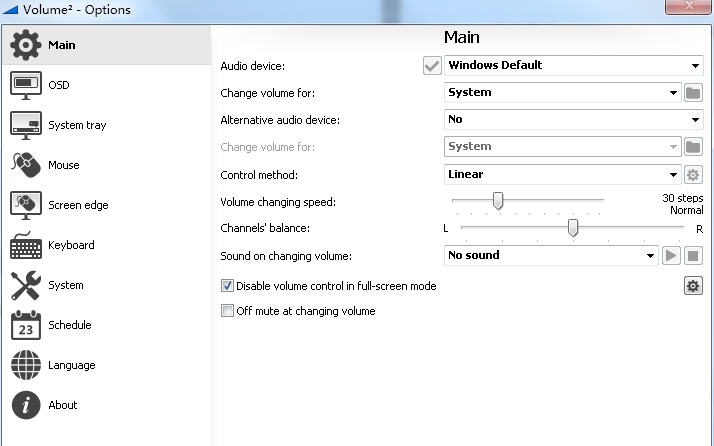The image size is (714, 446).
Task: Click folder icon beside disabled Change volume for
Action: (x=693, y=147)
